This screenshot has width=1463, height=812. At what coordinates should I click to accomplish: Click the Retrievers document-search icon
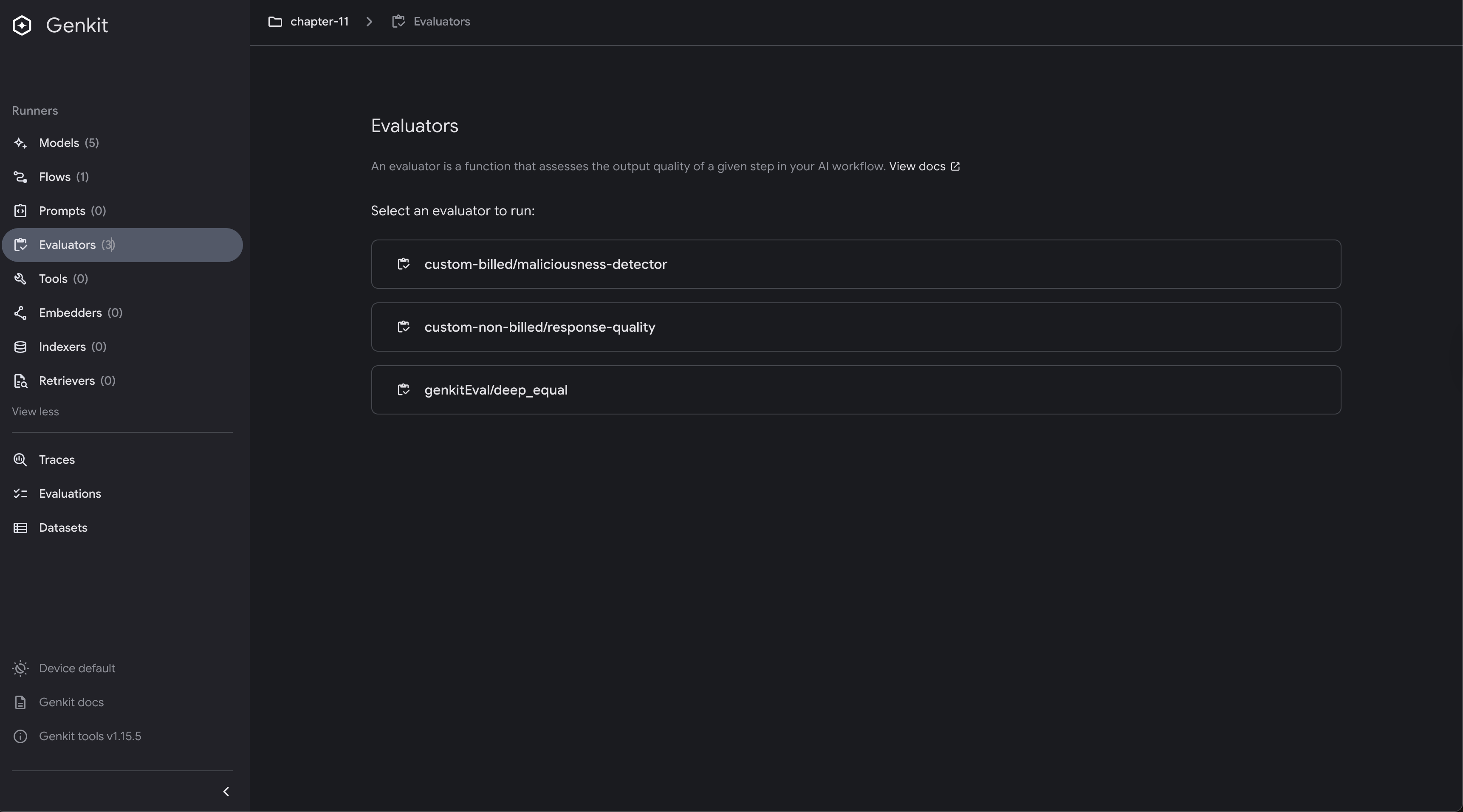pyautogui.click(x=20, y=381)
